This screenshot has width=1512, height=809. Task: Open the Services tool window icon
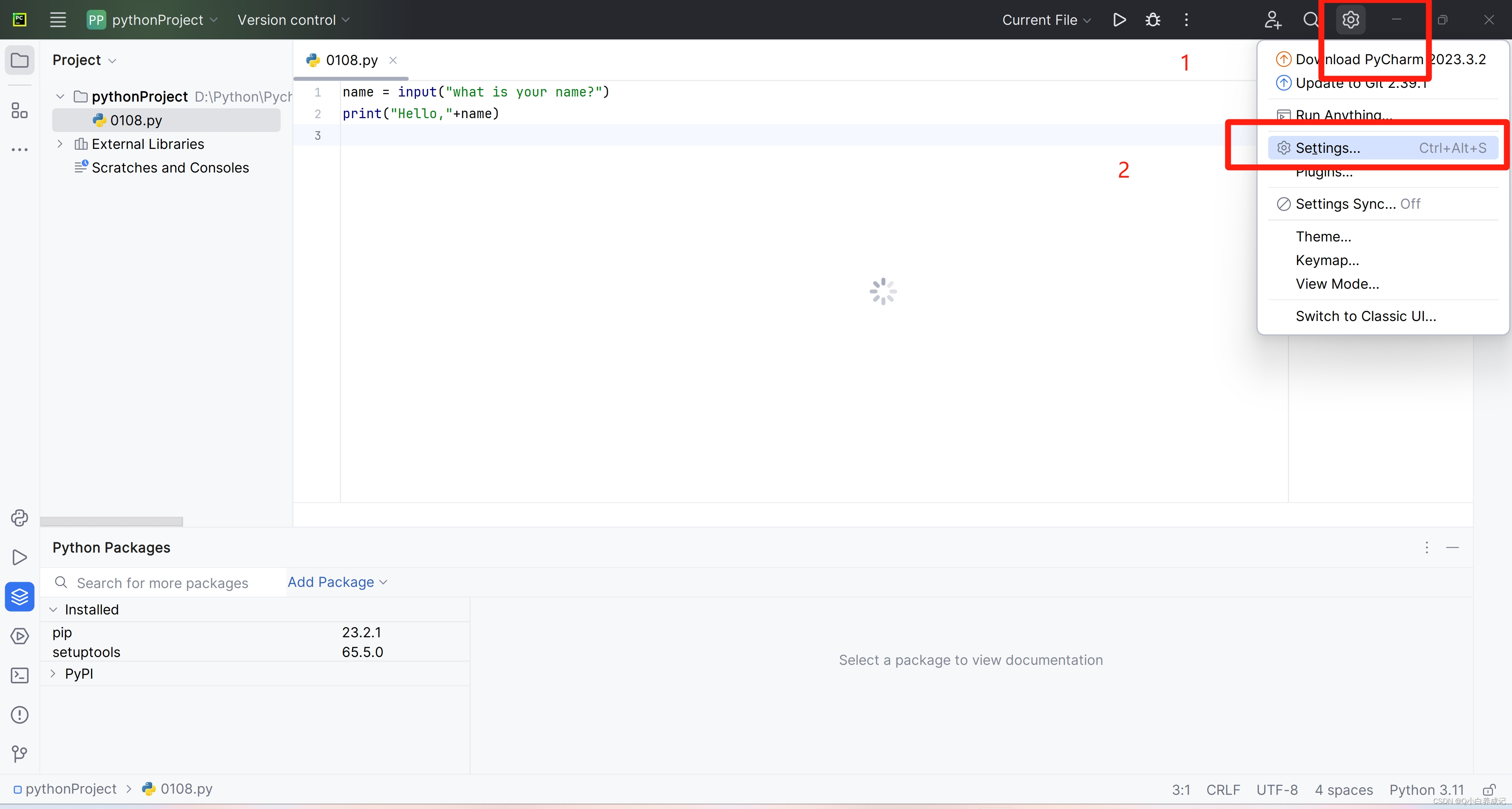coord(19,636)
